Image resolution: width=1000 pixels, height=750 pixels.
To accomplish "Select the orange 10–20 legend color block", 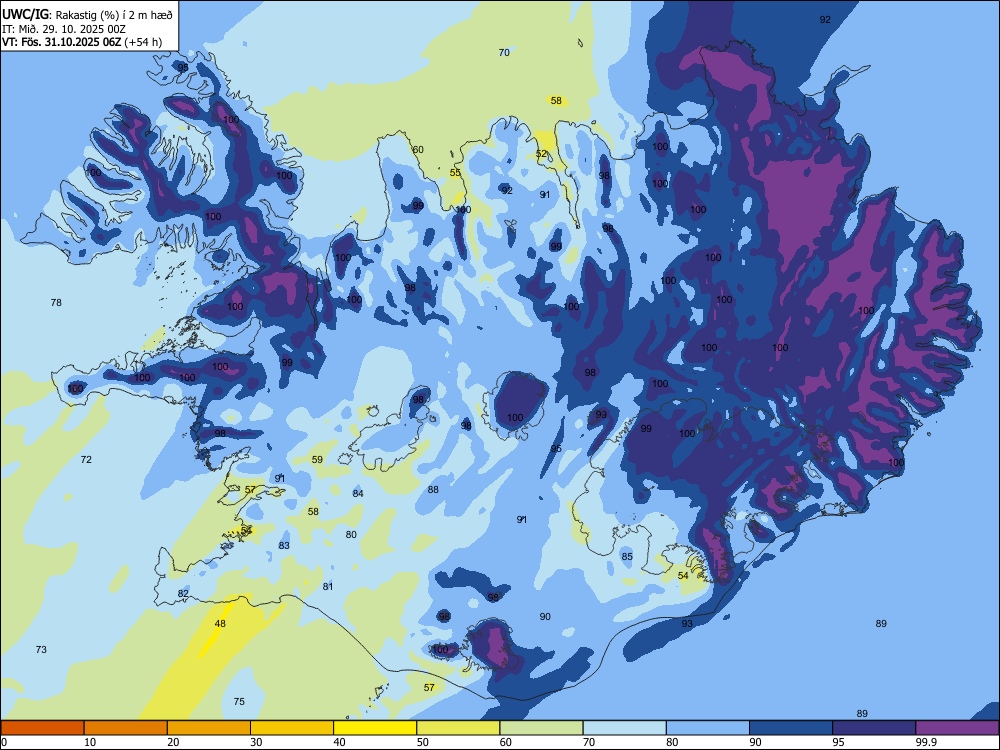I will point(126,728).
